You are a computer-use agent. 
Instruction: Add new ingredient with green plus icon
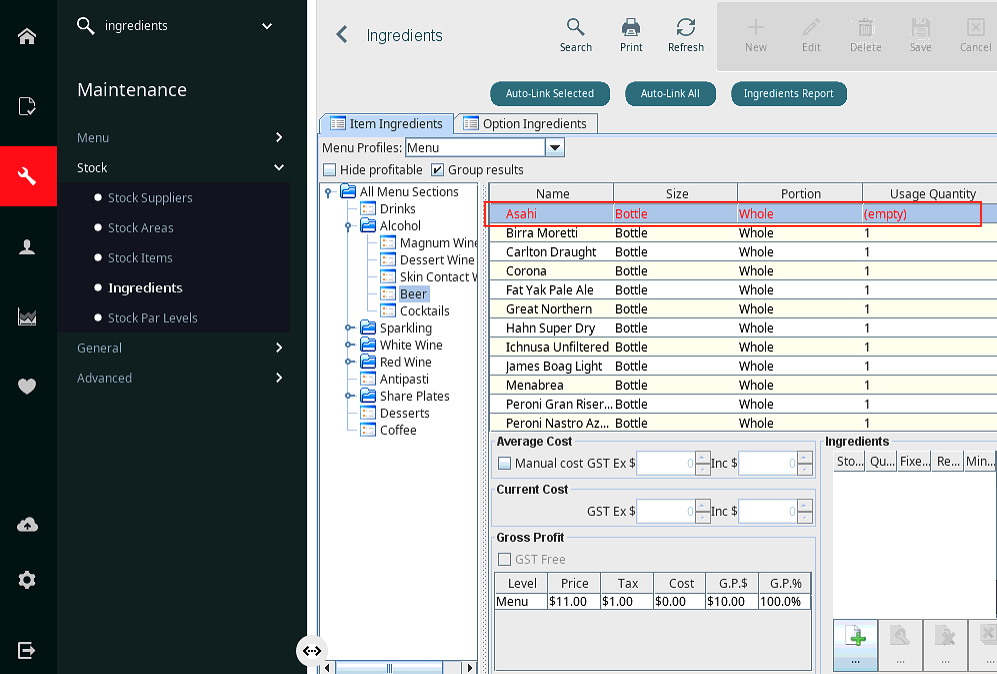(x=855, y=643)
